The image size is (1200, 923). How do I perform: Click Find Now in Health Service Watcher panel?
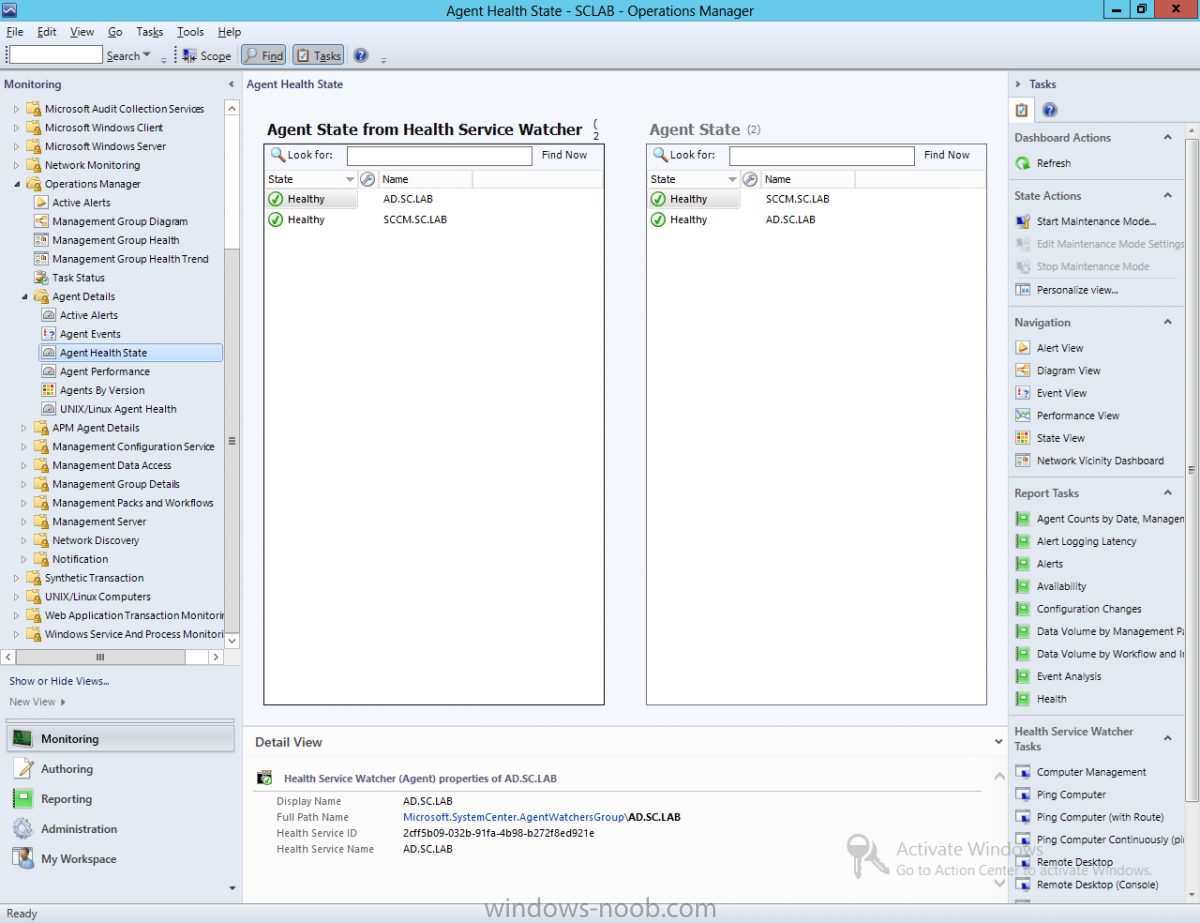click(565, 155)
